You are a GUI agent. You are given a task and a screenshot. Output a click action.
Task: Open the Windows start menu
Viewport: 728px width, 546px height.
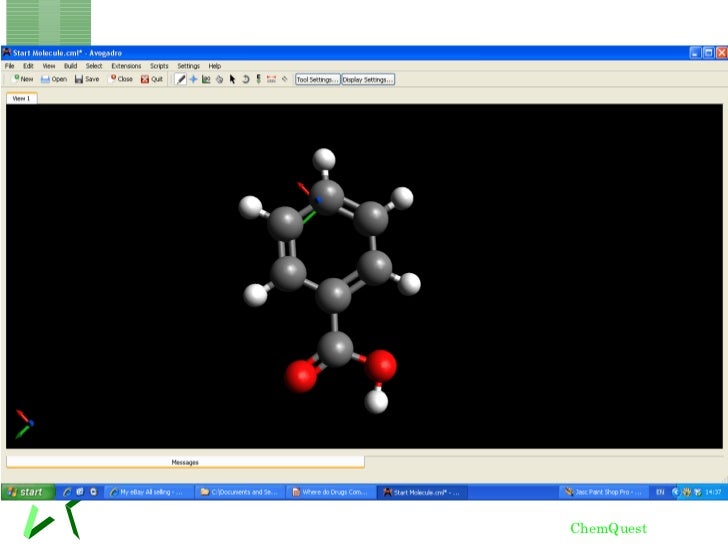point(27,492)
